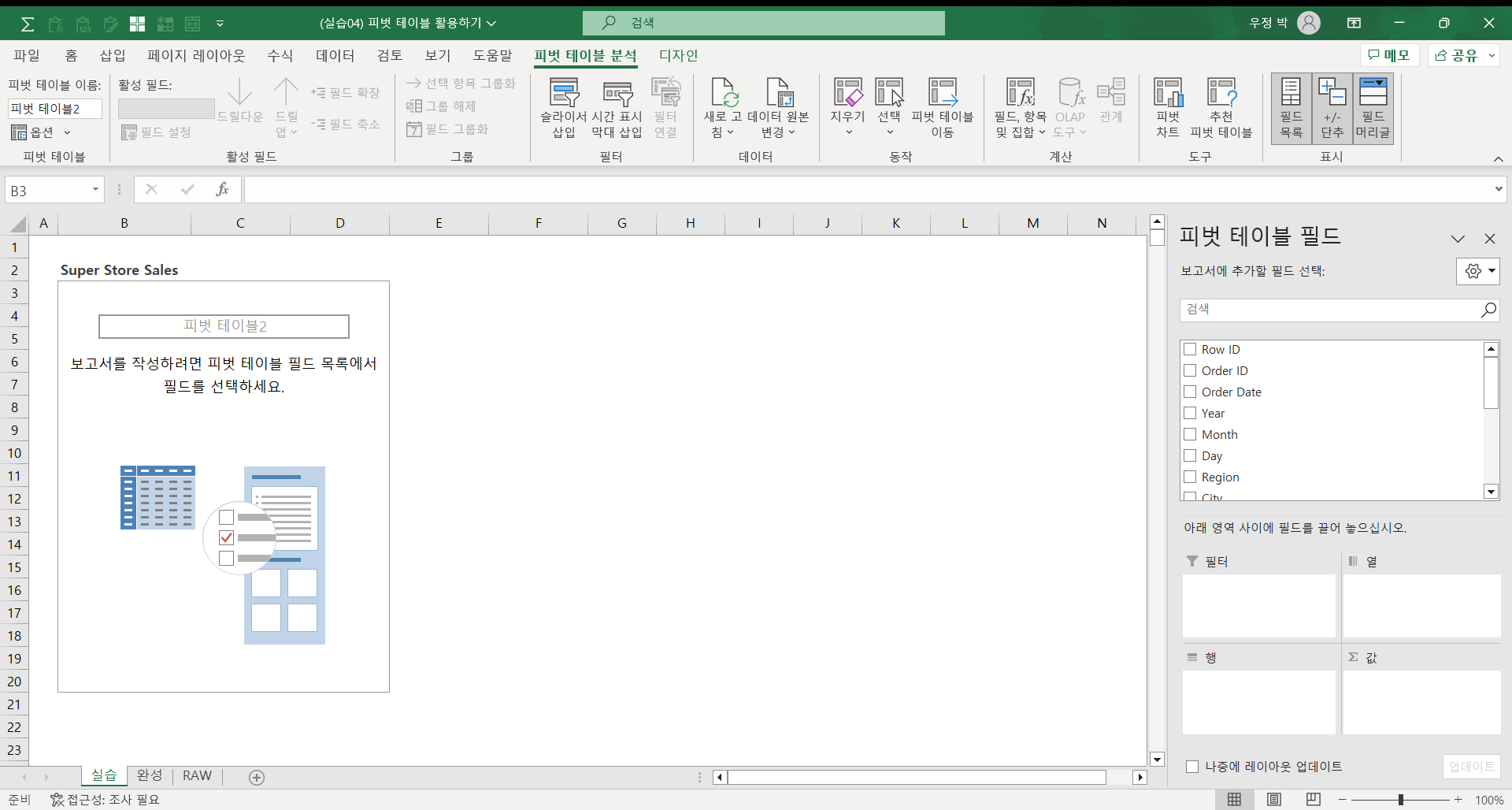The image size is (1512, 810).
Task: Click zoom out minus button
Action: click(1343, 800)
